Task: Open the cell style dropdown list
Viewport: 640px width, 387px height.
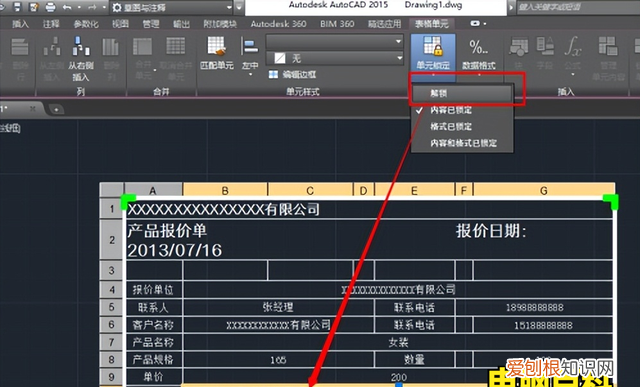Action: (x=335, y=42)
